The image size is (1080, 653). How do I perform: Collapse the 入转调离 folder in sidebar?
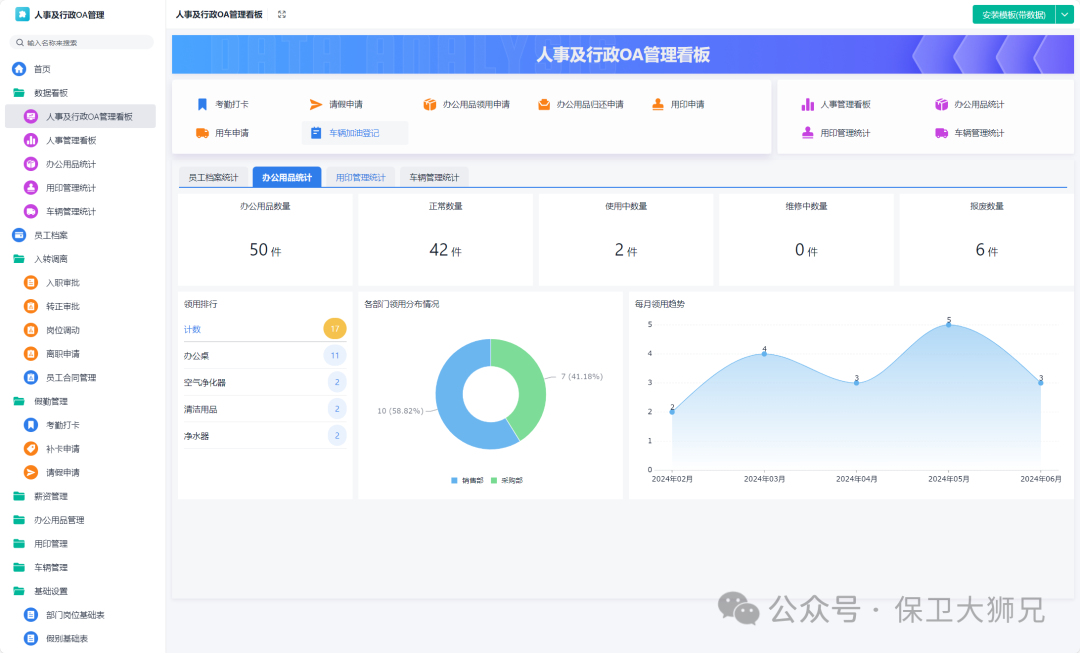pyautogui.click(x=19, y=259)
